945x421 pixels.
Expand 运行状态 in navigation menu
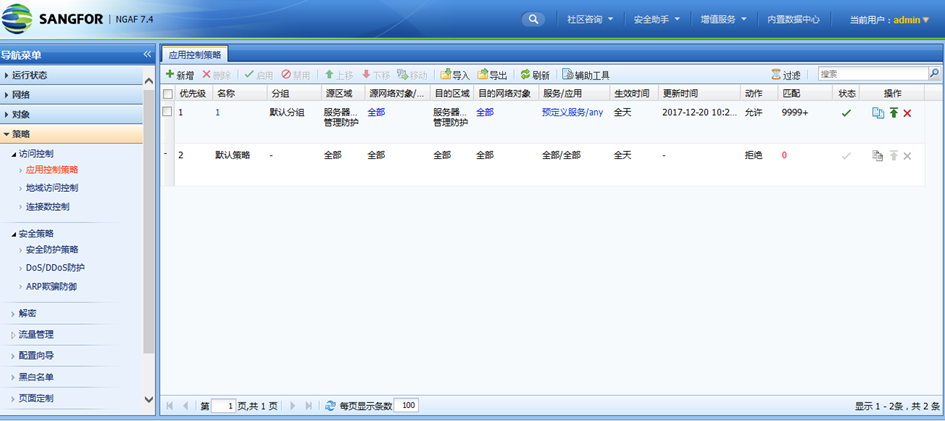point(71,75)
